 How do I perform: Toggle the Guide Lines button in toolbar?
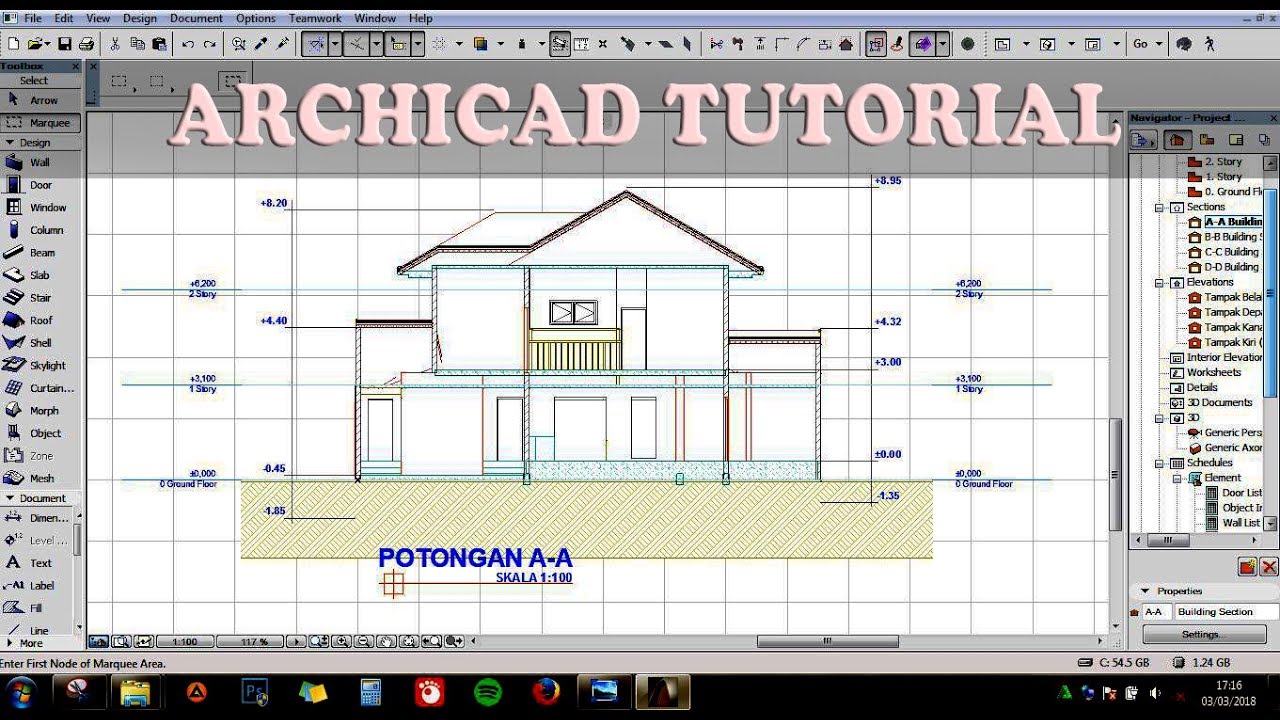coord(316,44)
